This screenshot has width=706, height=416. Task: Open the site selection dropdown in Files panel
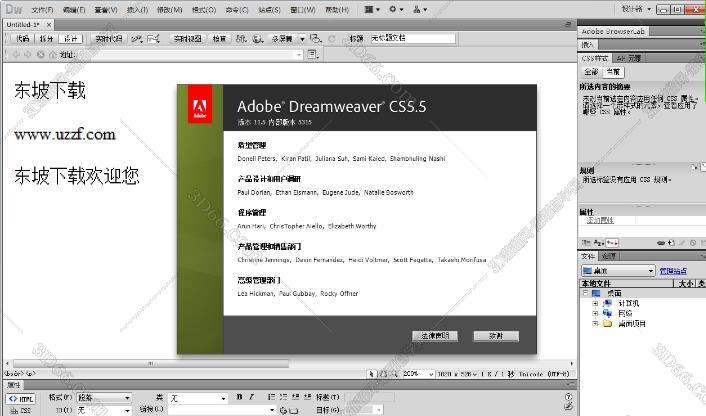coord(618,271)
